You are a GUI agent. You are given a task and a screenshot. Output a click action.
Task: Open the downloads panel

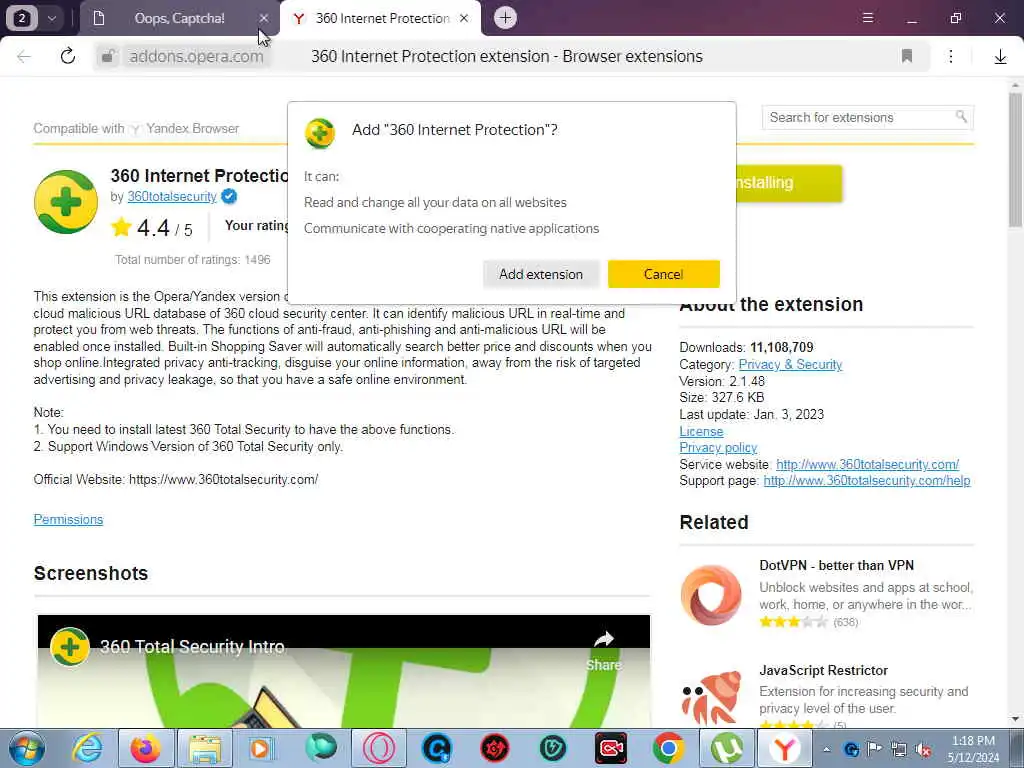1000,57
